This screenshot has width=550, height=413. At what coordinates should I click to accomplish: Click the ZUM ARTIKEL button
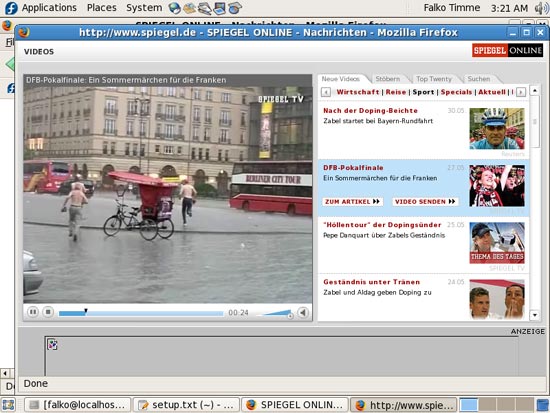pos(352,202)
